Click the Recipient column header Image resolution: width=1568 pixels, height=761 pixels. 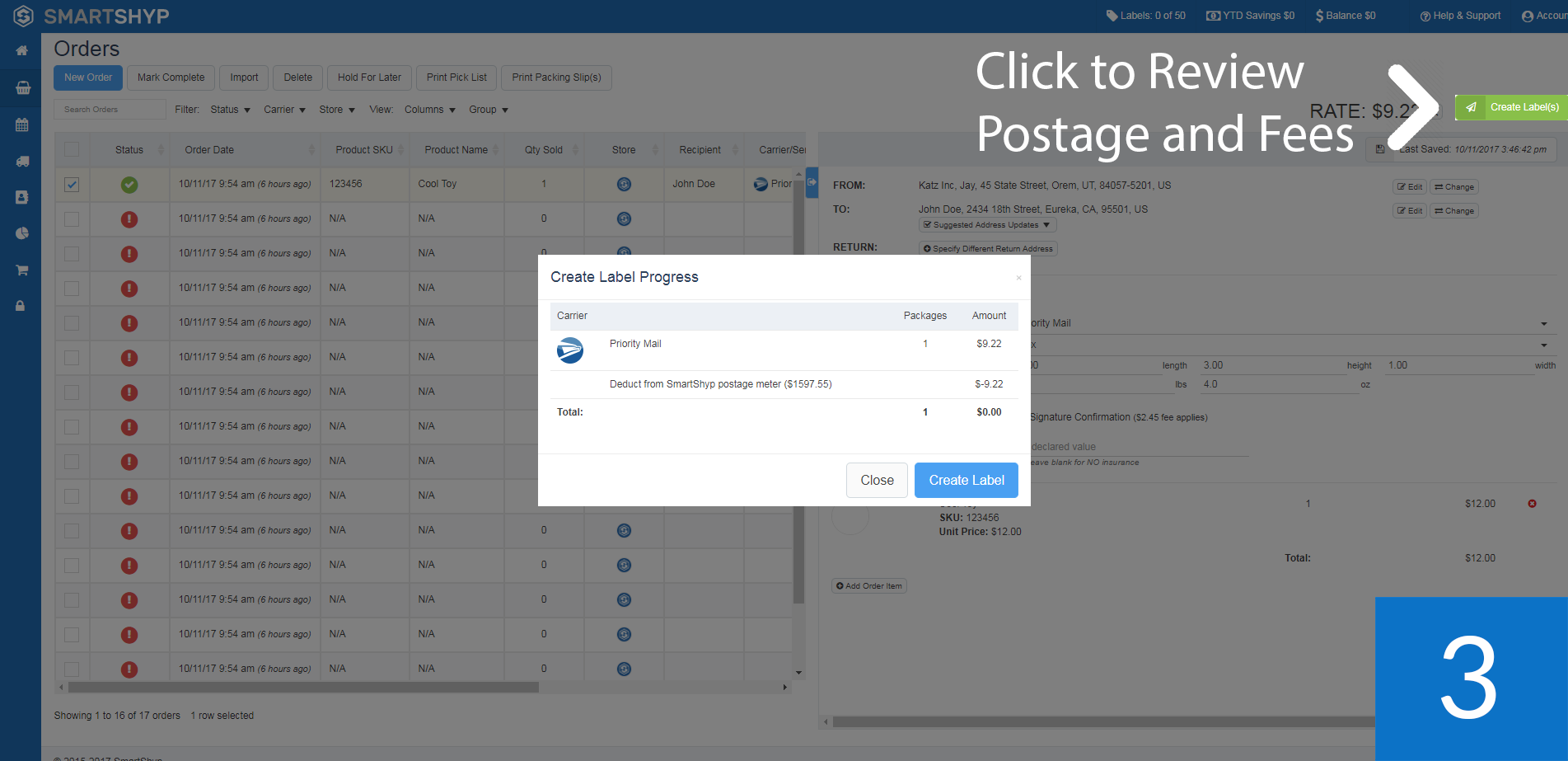700,150
